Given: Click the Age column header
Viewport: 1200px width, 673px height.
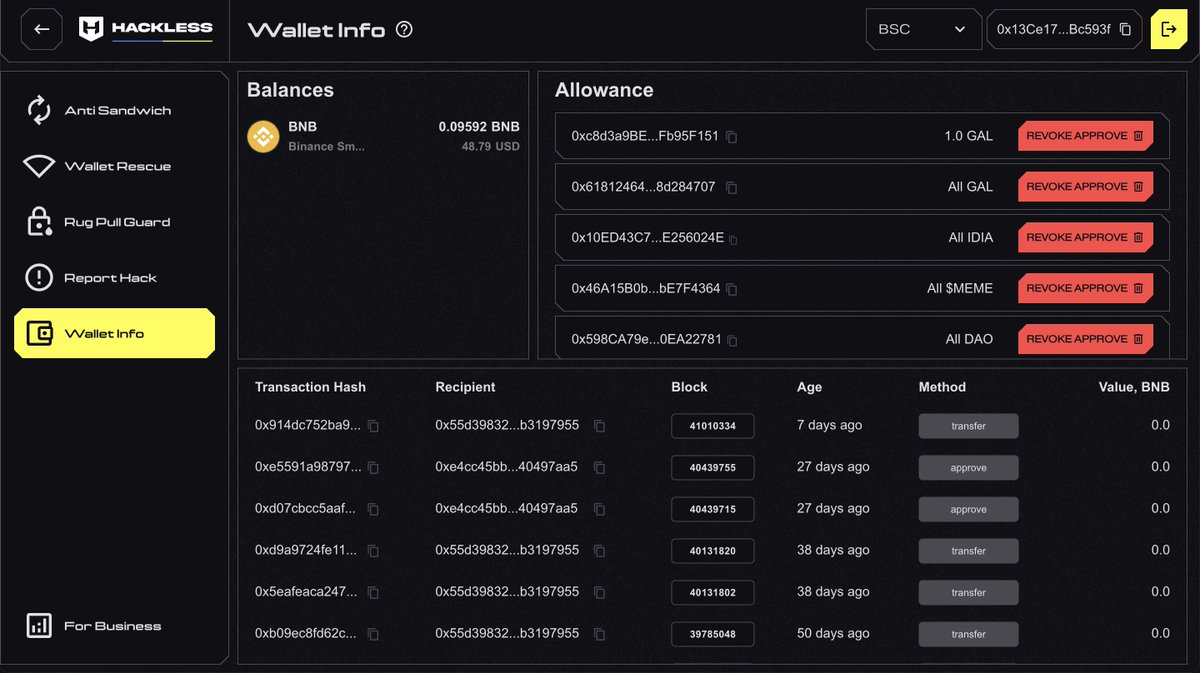Looking at the screenshot, I should tap(809, 387).
